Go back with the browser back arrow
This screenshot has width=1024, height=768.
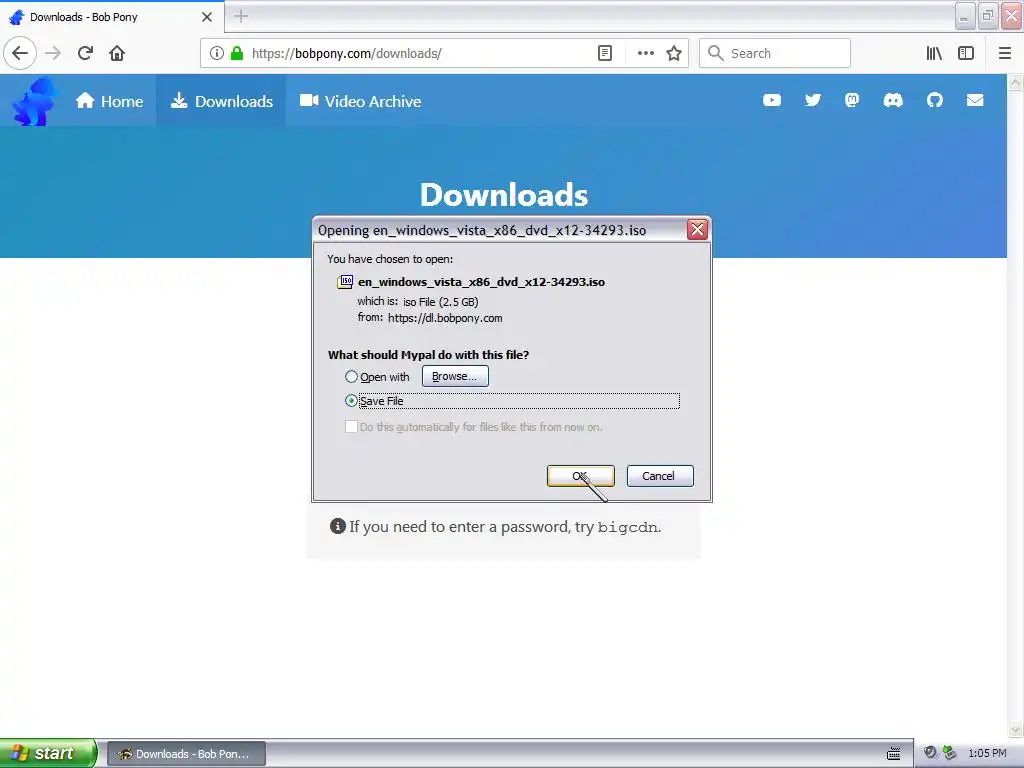[20, 53]
